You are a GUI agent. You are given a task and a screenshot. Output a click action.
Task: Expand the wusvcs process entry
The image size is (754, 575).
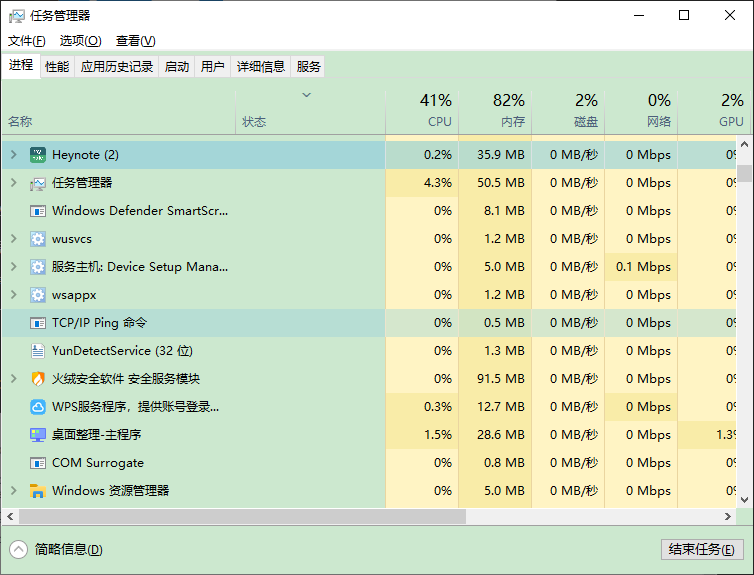pos(14,238)
